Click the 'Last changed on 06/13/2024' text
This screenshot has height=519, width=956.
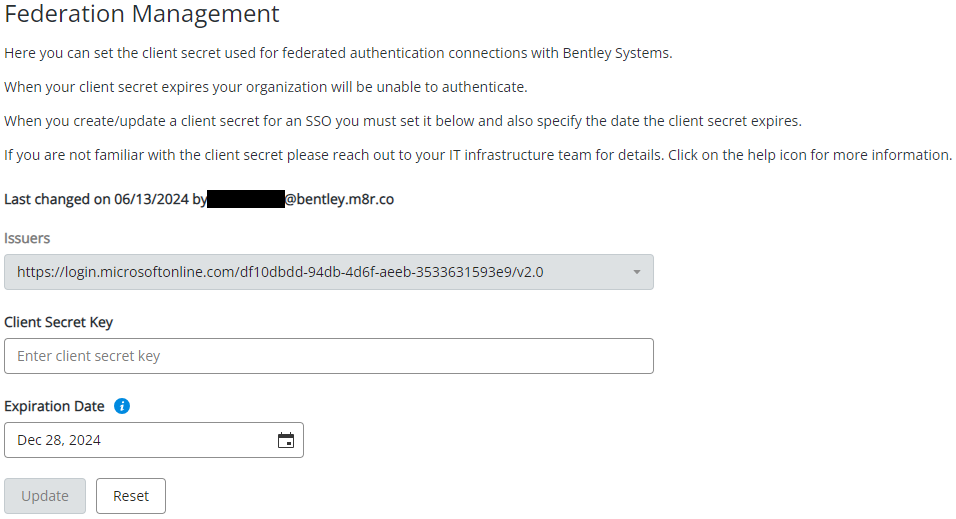tap(96, 199)
